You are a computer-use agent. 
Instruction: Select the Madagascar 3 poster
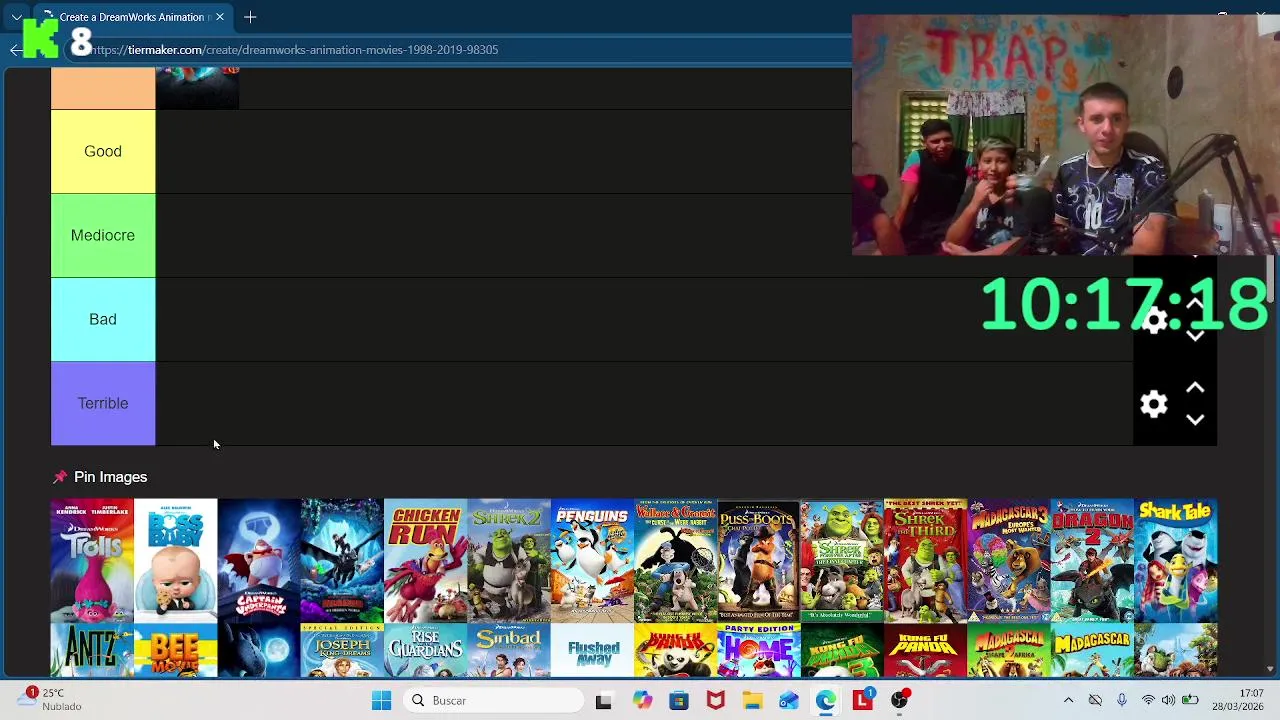(x=1009, y=561)
